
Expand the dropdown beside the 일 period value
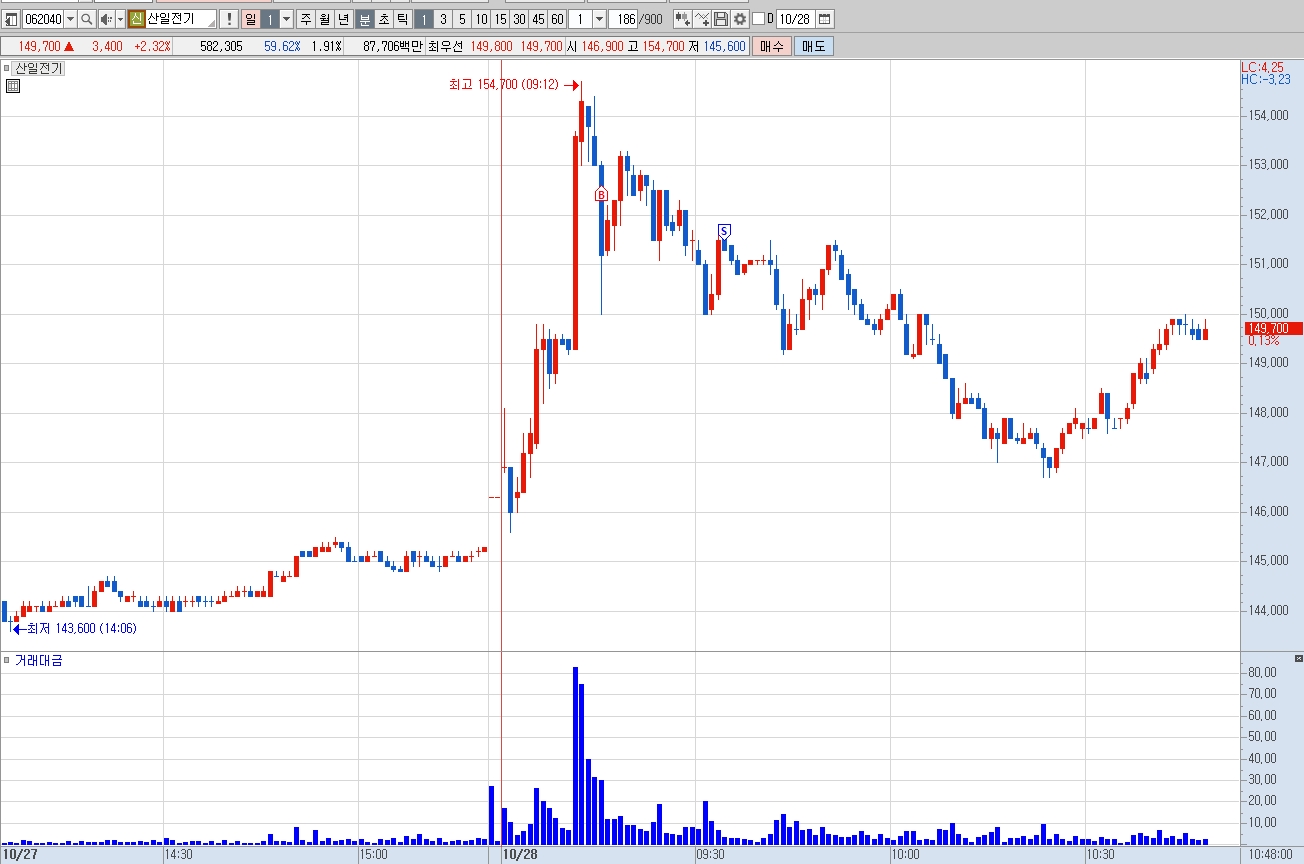click(x=286, y=19)
